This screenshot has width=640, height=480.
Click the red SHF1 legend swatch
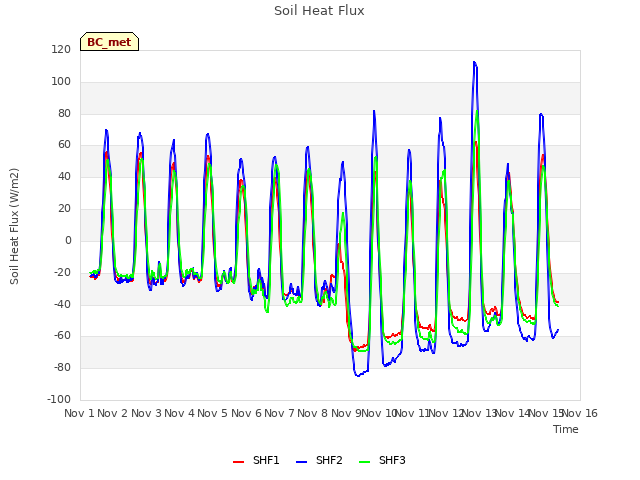[238, 462]
